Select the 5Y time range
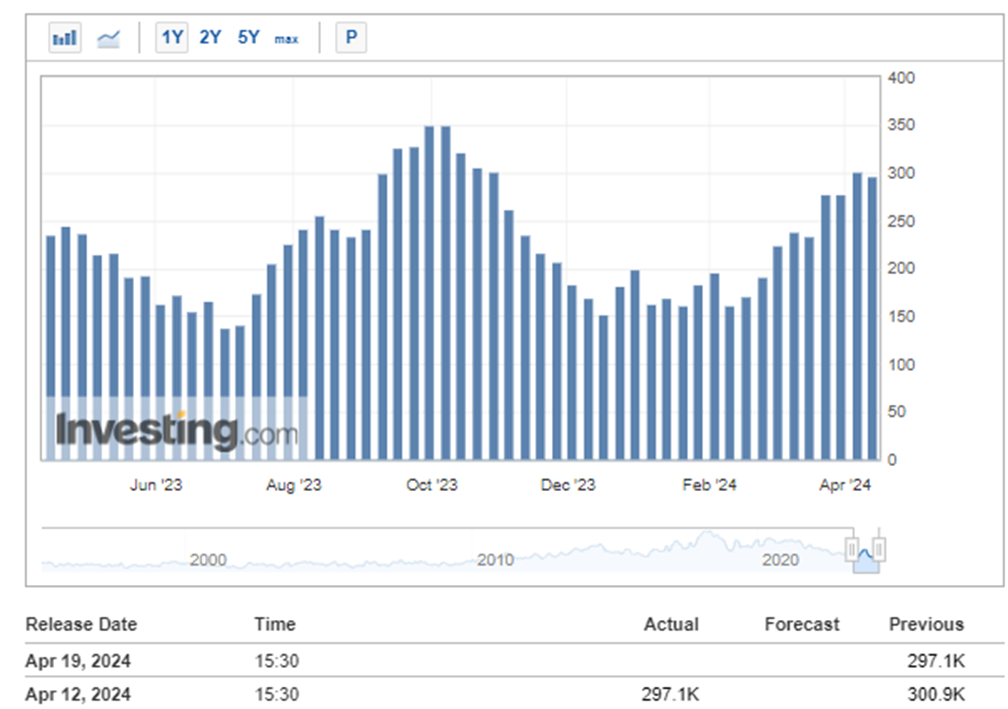 (x=249, y=37)
